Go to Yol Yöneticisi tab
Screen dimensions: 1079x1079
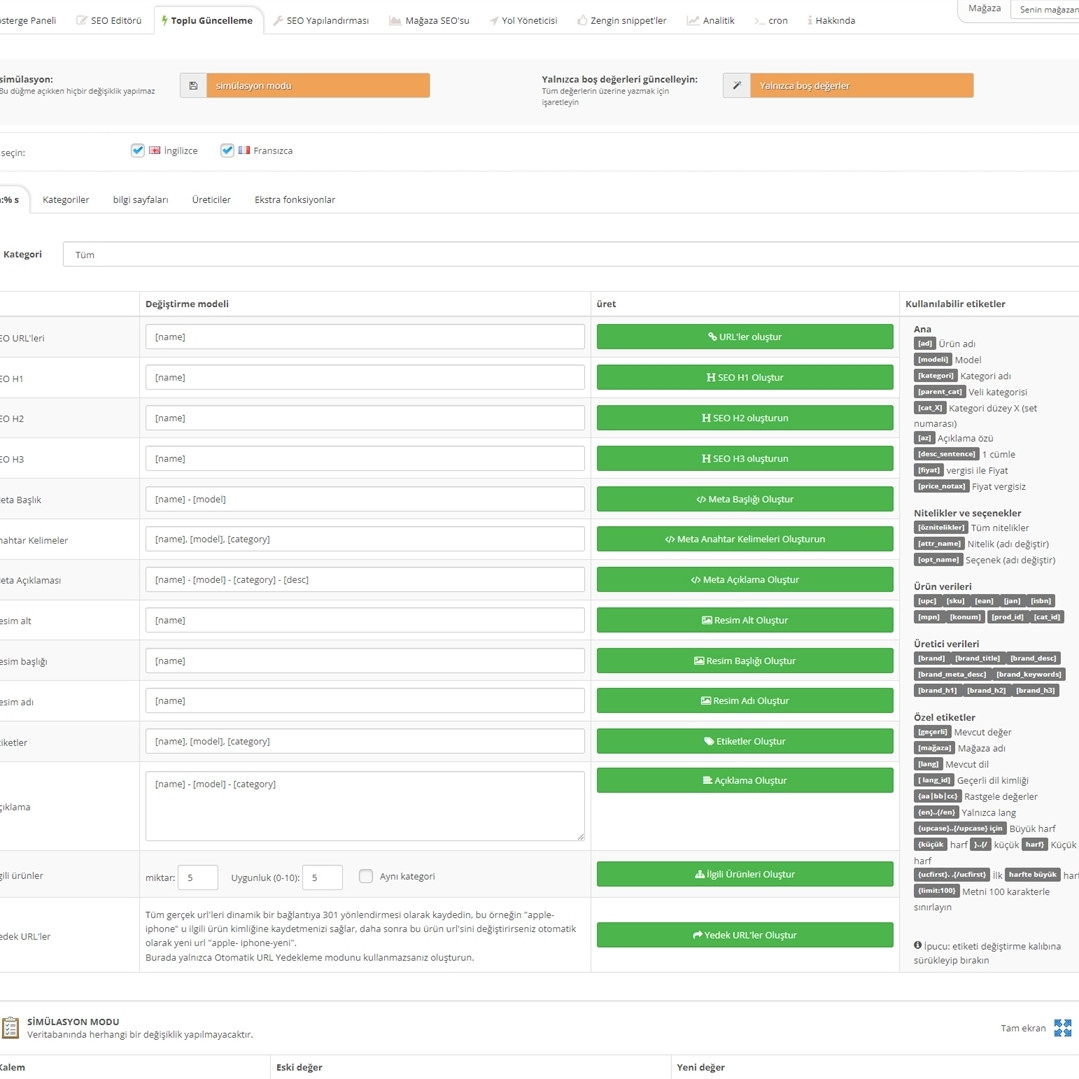tap(523, 21)
